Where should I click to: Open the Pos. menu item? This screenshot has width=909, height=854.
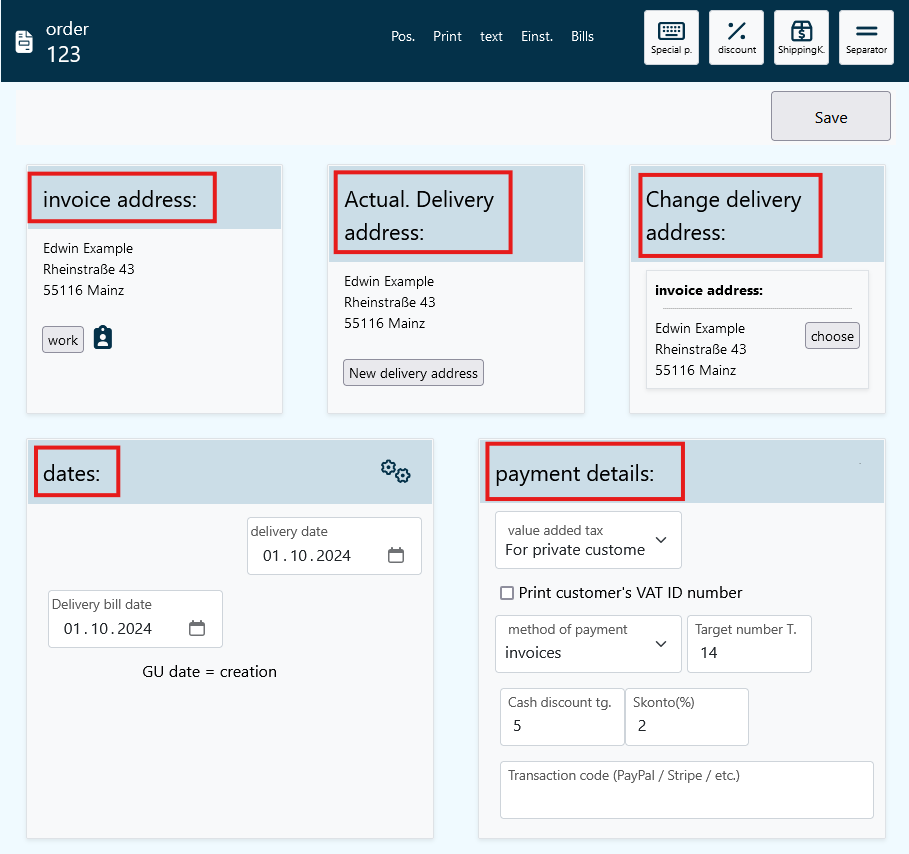click(403, 37)
